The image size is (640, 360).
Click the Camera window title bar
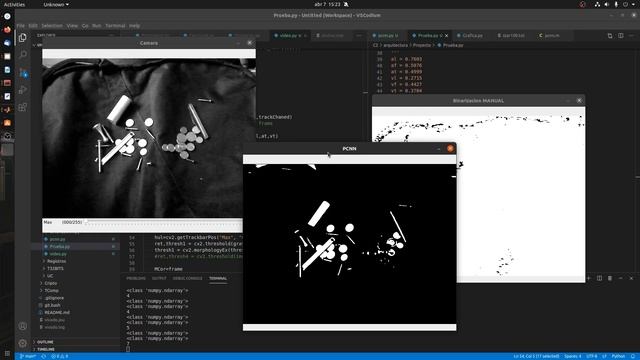[x=149, y=43]
